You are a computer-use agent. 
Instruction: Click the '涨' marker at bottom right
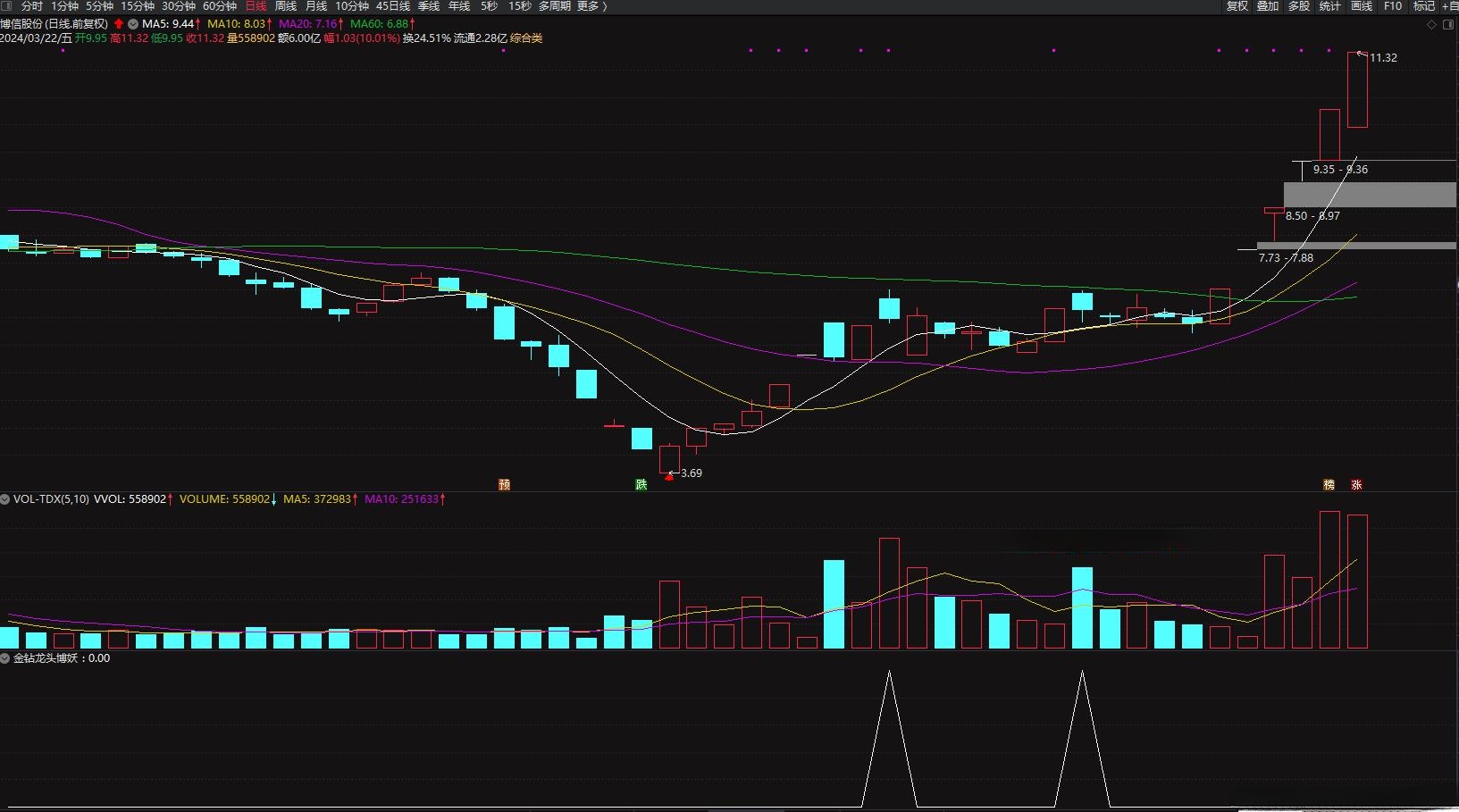1356,485
